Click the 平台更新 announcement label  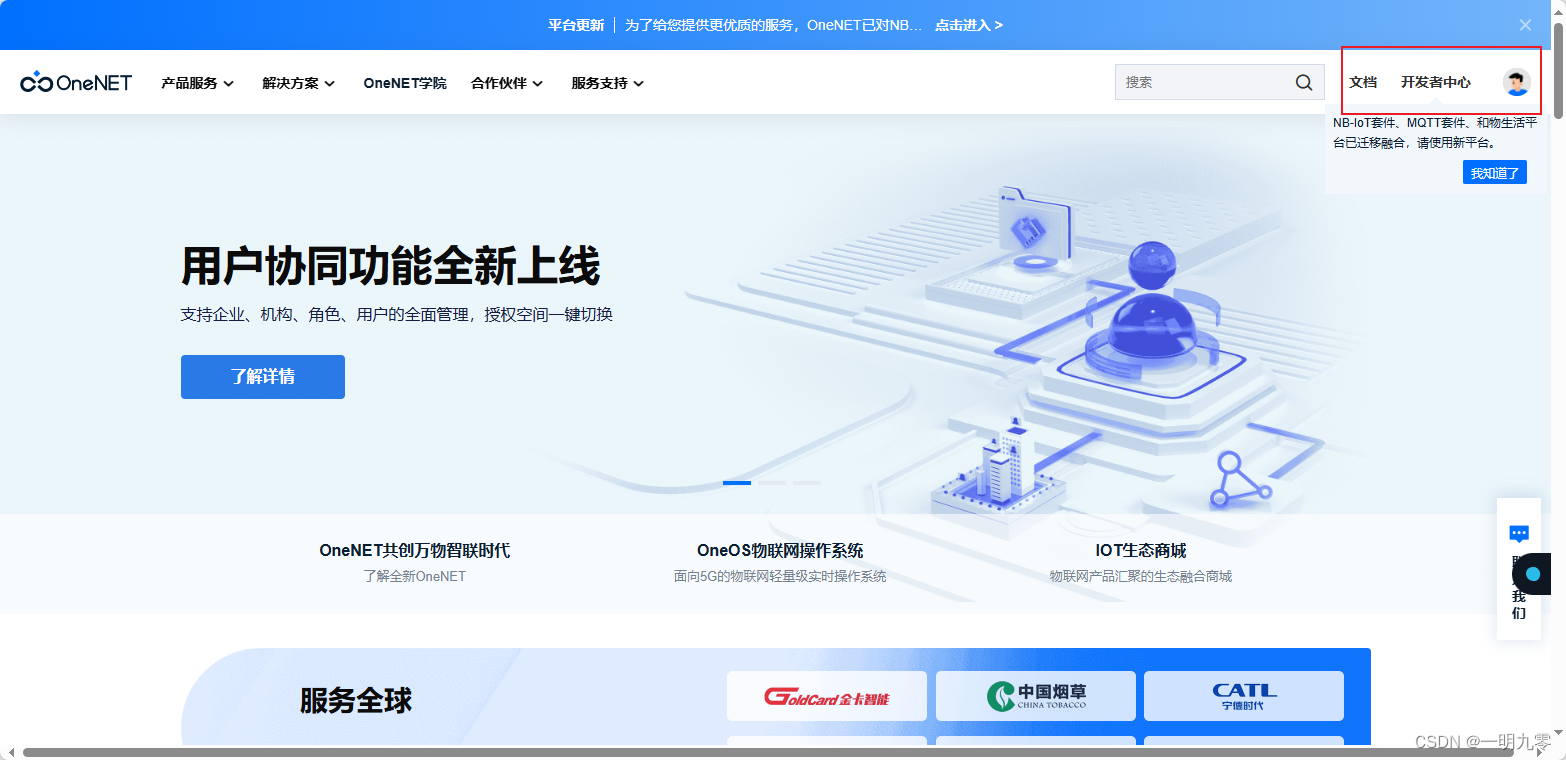(576, 25)
